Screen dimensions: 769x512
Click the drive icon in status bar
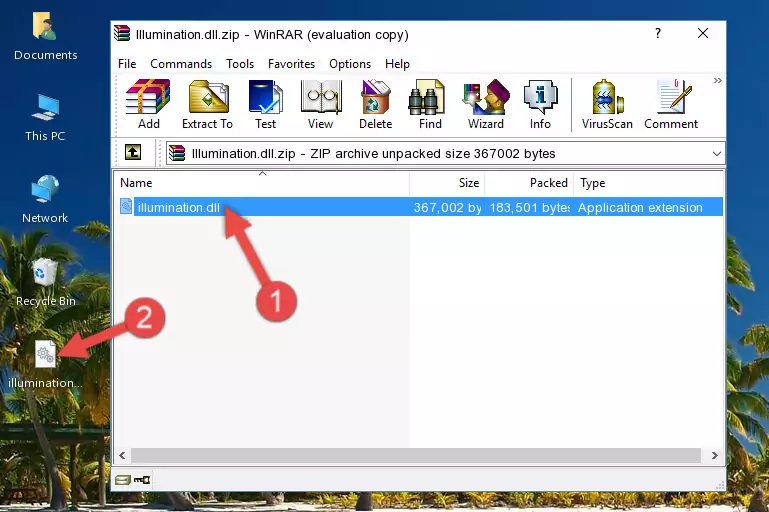[123, 480]
